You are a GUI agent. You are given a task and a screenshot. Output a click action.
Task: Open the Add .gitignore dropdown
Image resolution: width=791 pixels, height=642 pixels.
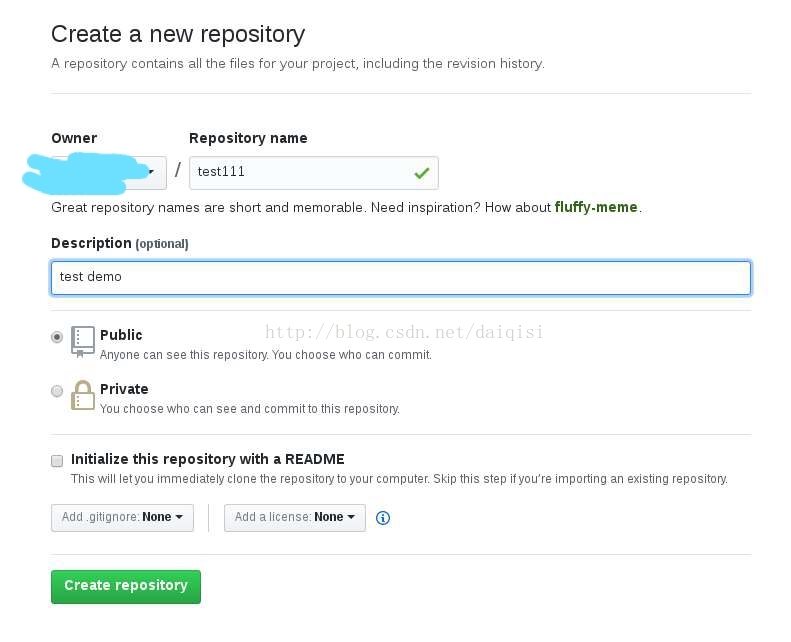tap(122, 517)
